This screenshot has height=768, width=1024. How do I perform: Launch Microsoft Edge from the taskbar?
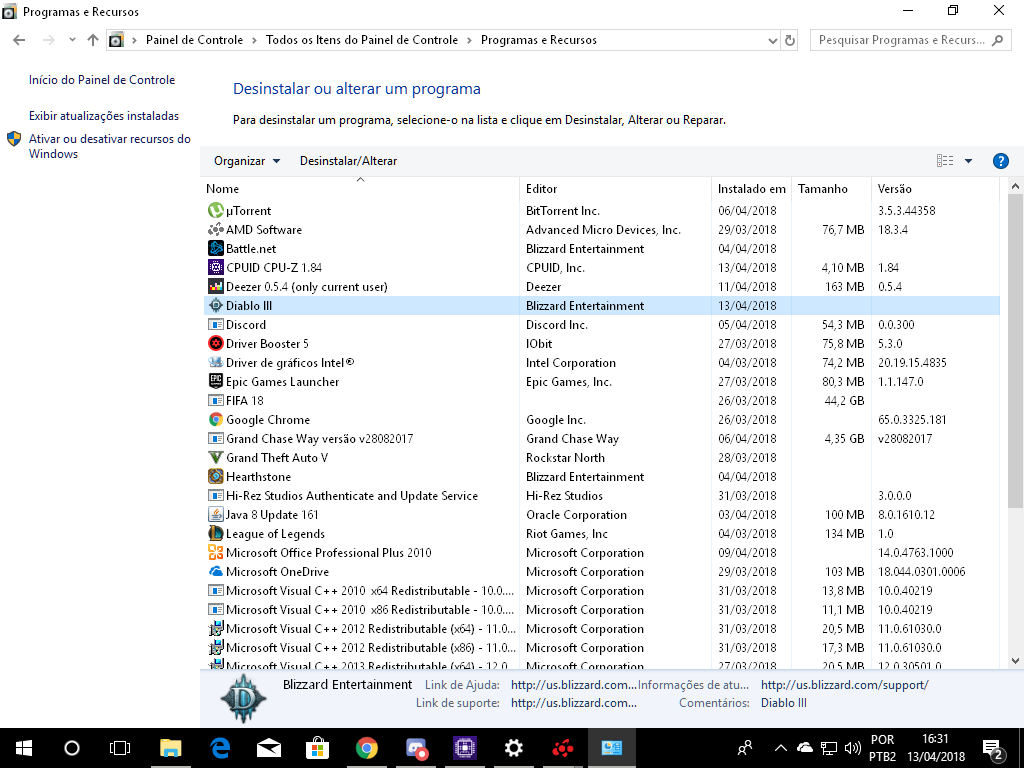[x=220, y=748]
